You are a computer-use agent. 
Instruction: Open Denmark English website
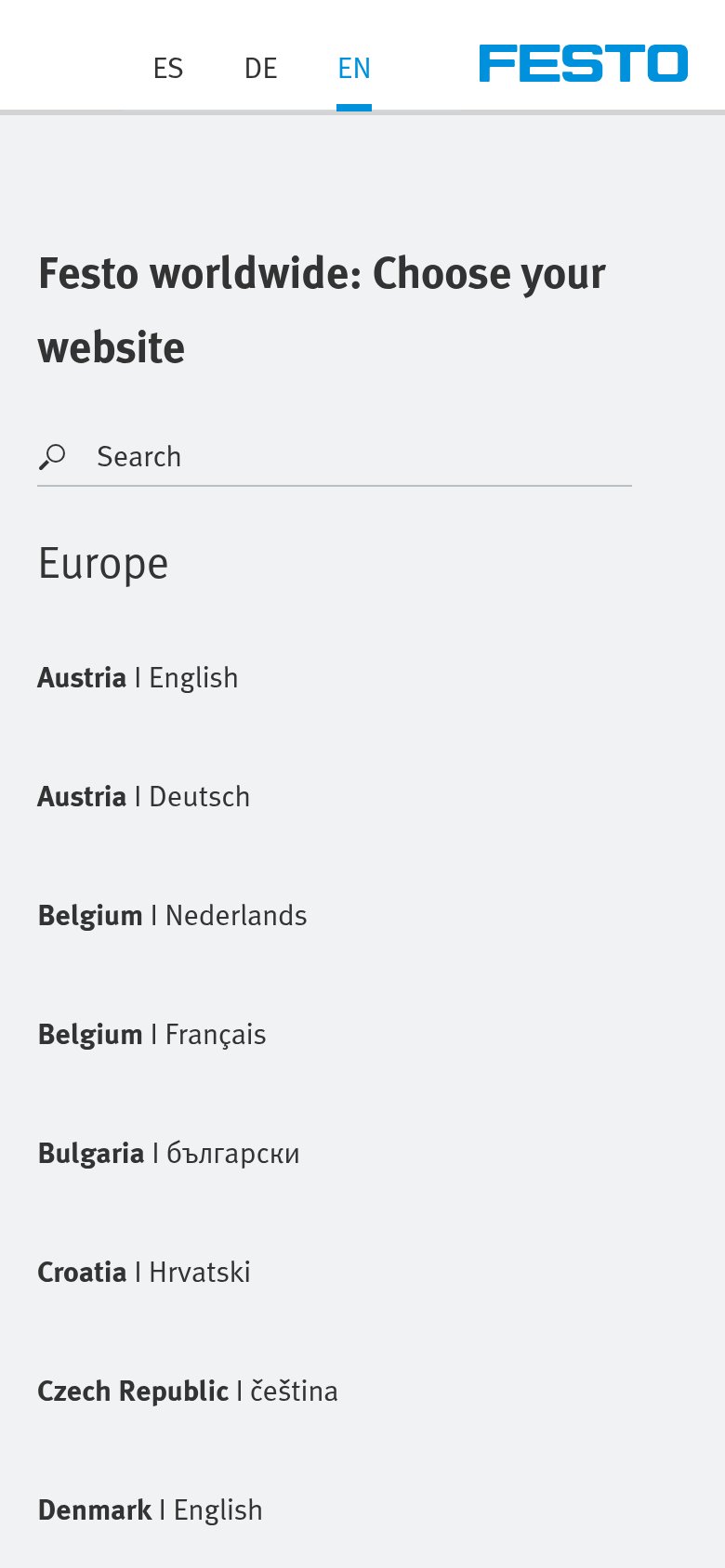[x=151, y=1510]
